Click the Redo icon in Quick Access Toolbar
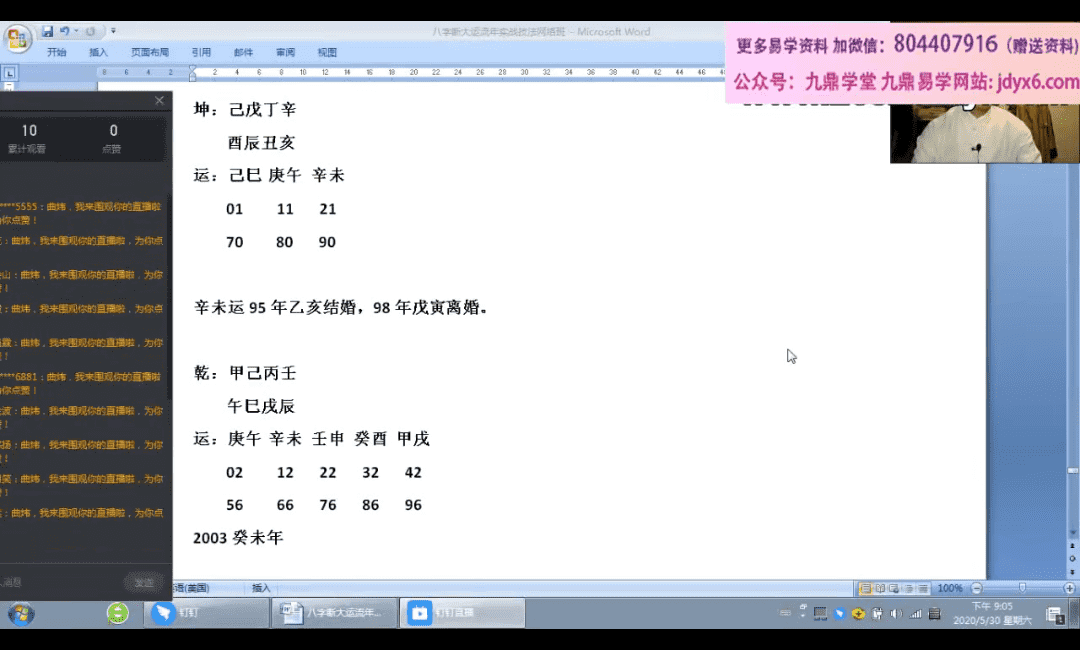1080x650 pixels. pyautogui.click(x=89, y=32)
